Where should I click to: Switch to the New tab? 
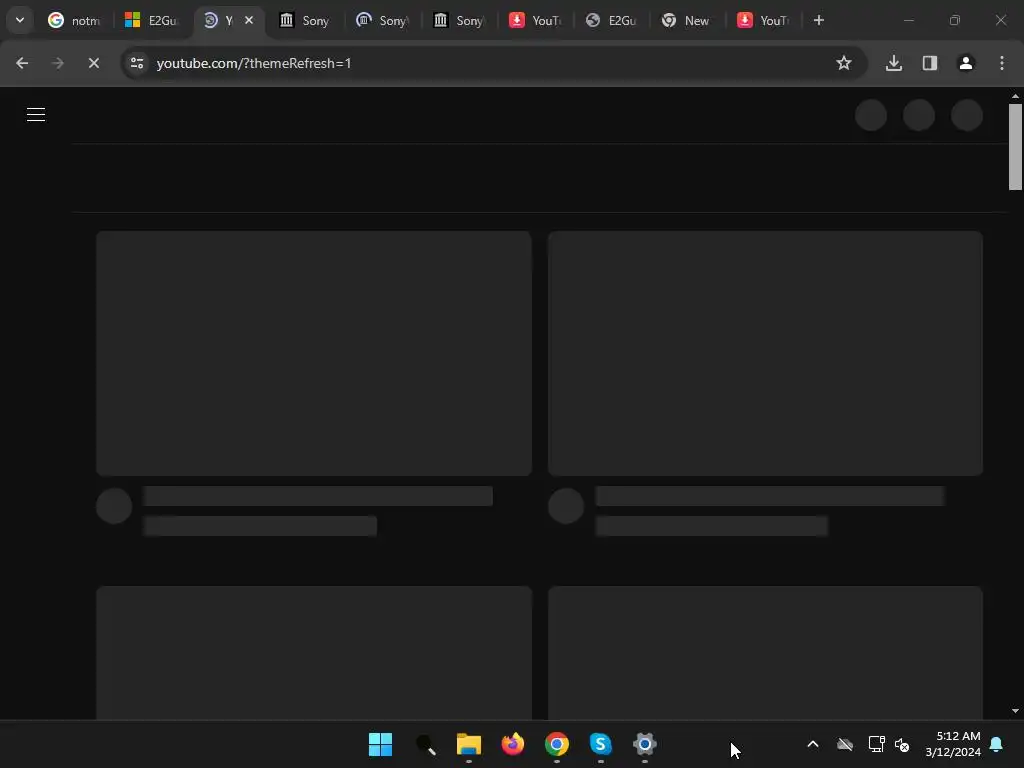[686, 20]
